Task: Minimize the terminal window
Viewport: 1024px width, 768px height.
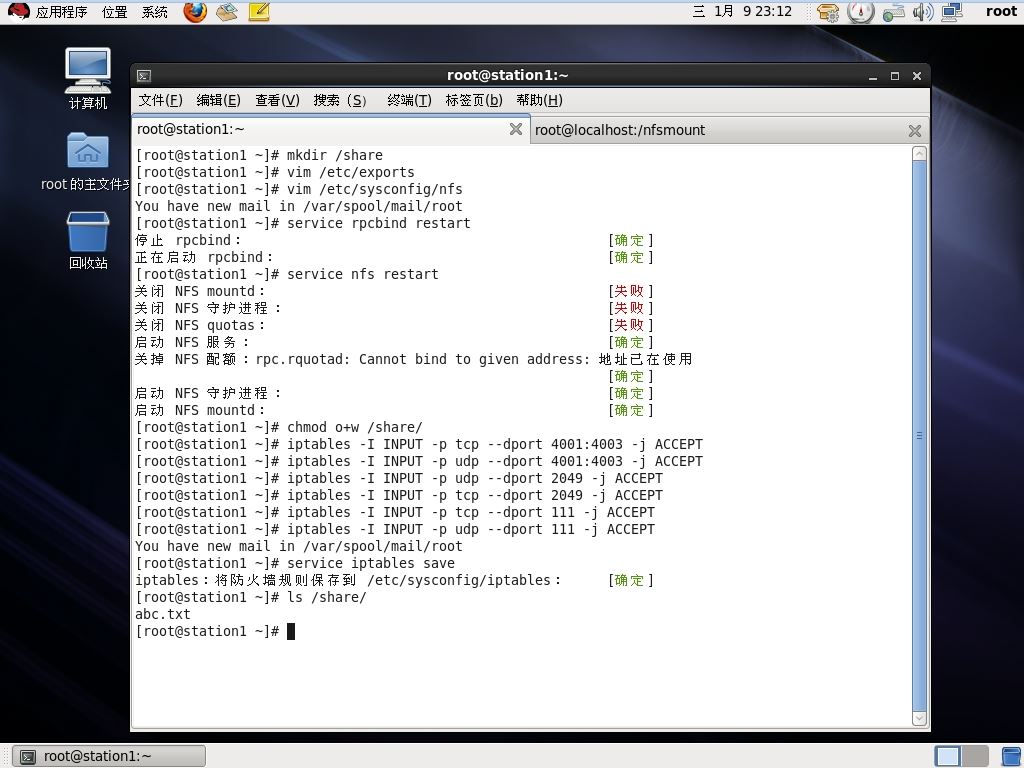Action: [872, 76]
